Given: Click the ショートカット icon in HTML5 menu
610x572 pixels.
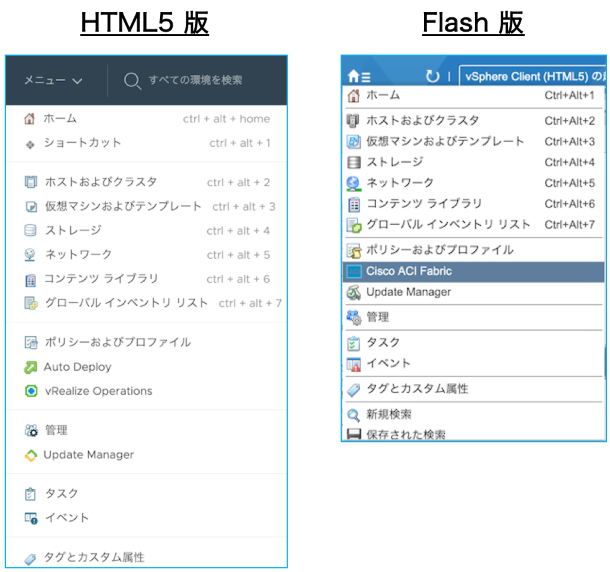Looking at the screenshot, I should pos(30,145).
